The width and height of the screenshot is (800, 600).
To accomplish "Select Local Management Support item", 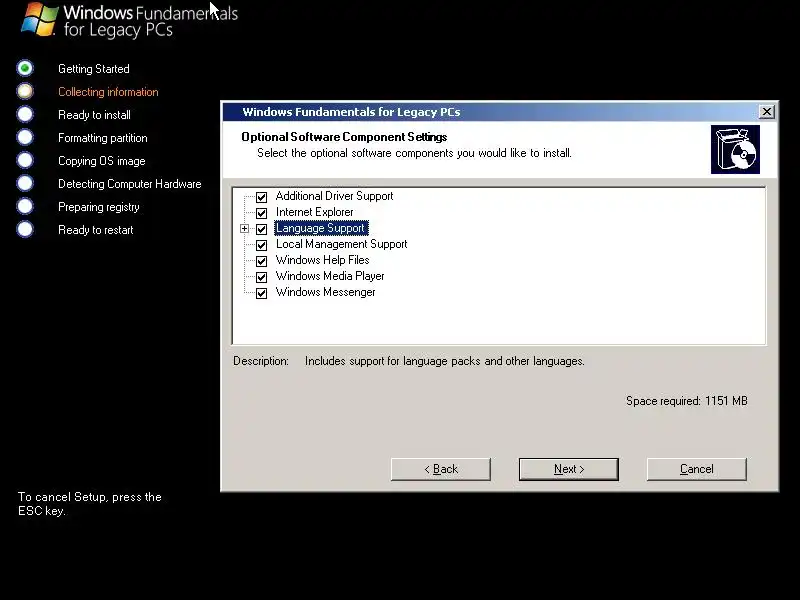I will (x=341, y=244).
